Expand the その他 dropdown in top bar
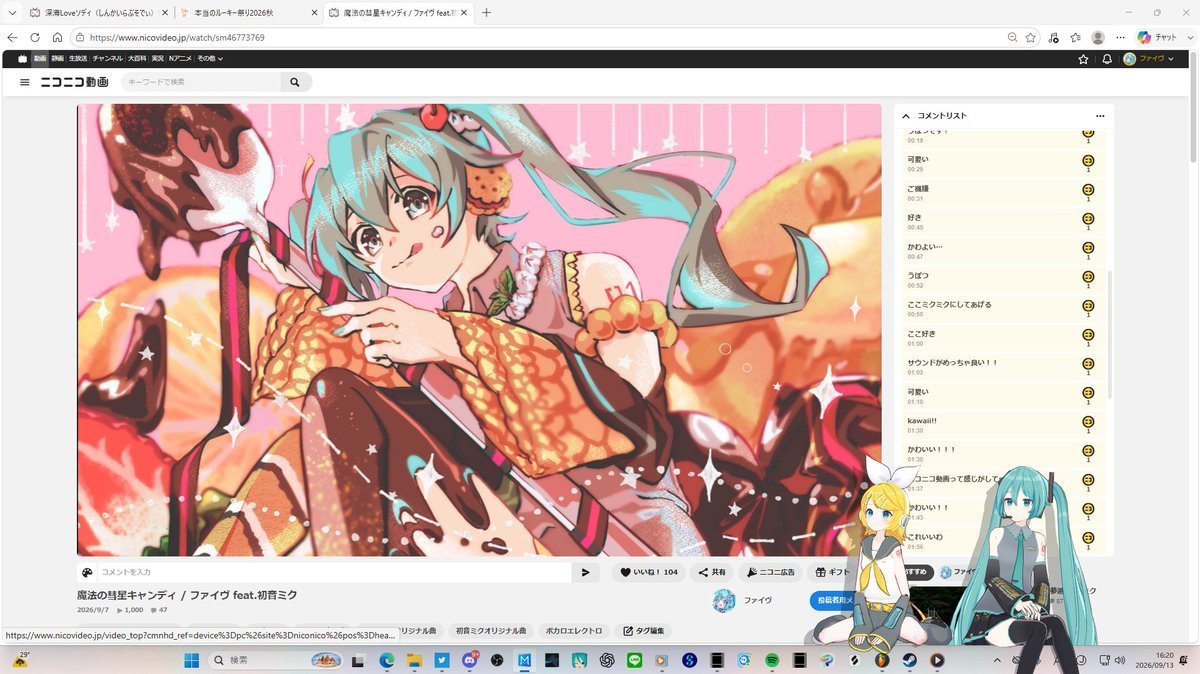 pos(210,59)
